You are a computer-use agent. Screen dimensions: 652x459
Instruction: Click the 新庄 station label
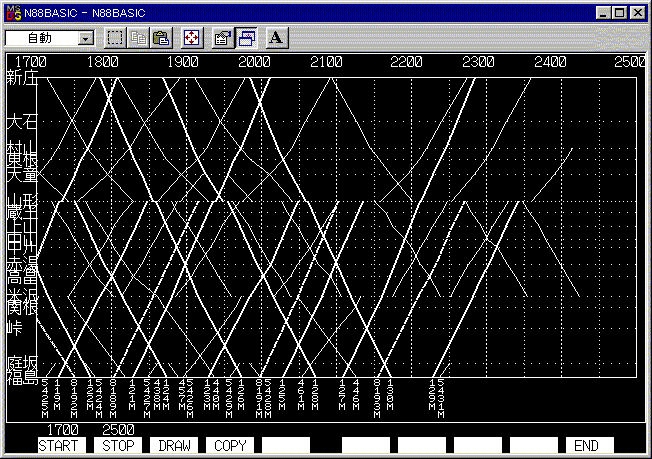[22, 78]
